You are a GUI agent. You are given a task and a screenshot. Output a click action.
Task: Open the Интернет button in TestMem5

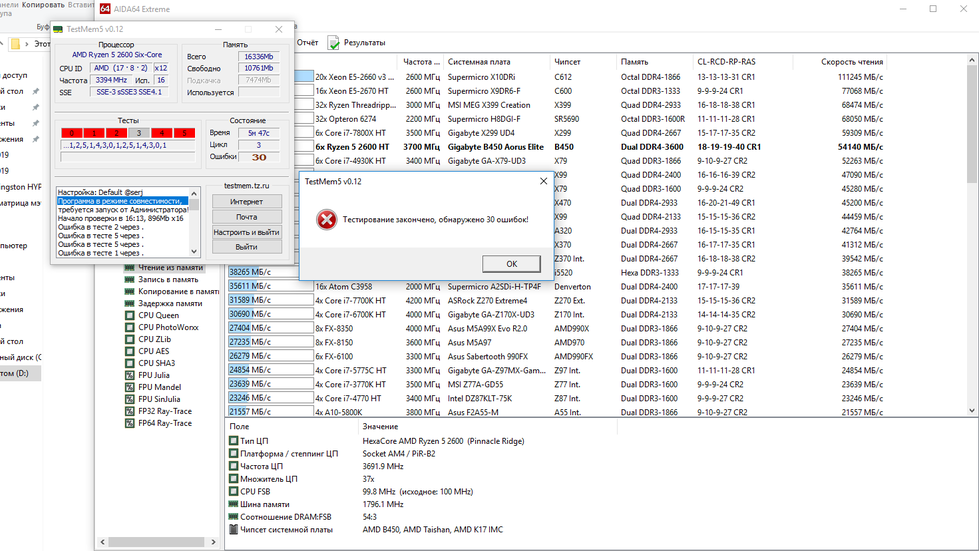coord(247,202)
